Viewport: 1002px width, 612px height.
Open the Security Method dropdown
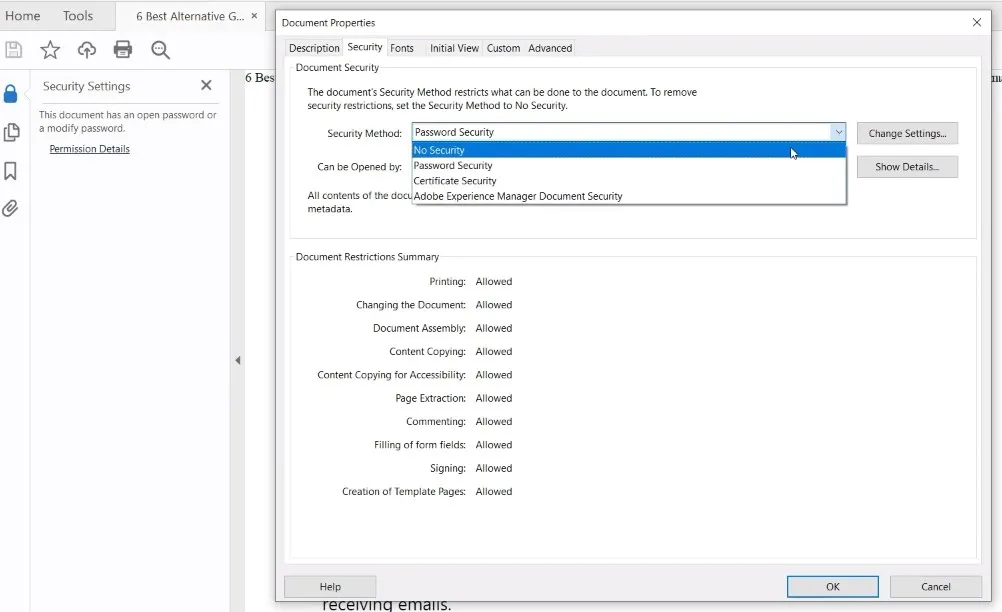(838, 131)
